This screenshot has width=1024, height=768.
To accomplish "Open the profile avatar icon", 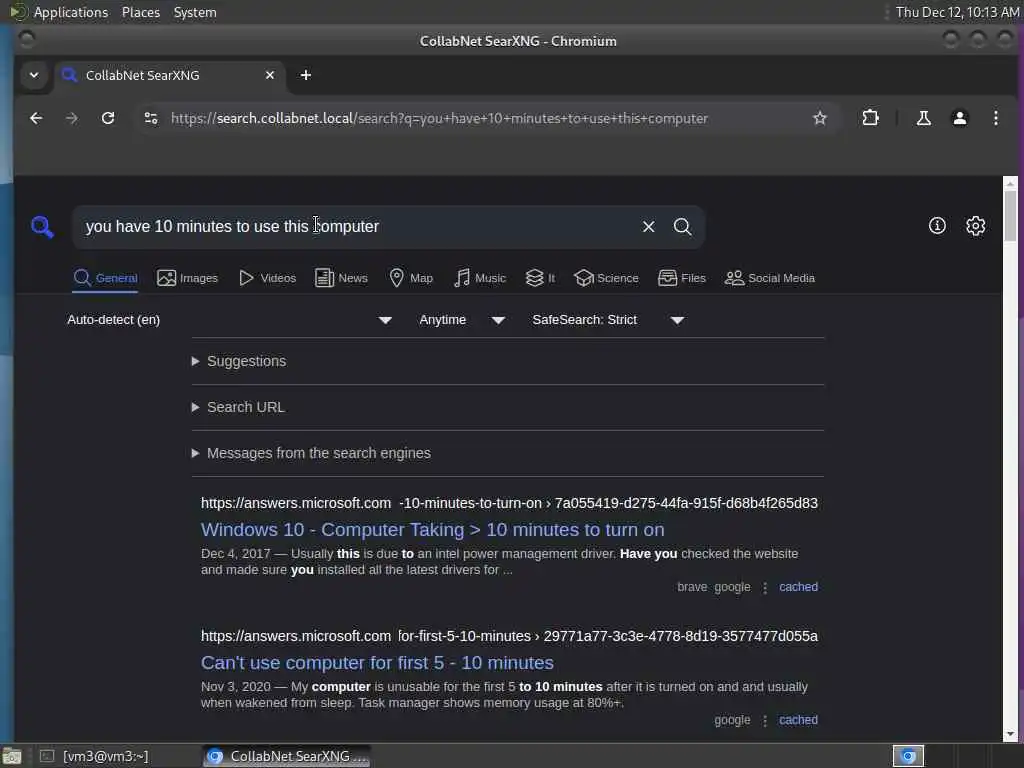I will point(959,118).
